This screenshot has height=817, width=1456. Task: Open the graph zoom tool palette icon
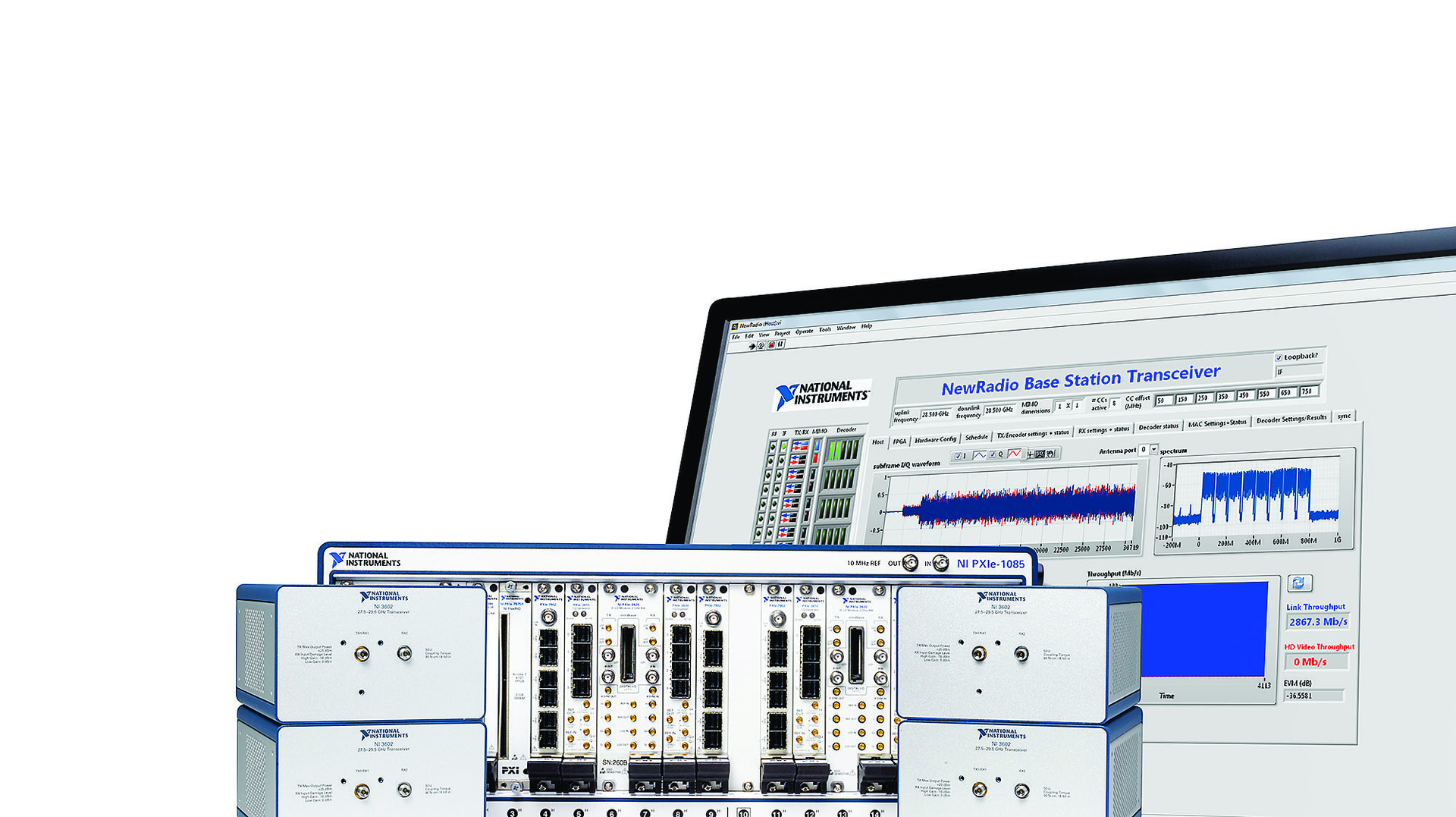click(x=1040, y=454)
